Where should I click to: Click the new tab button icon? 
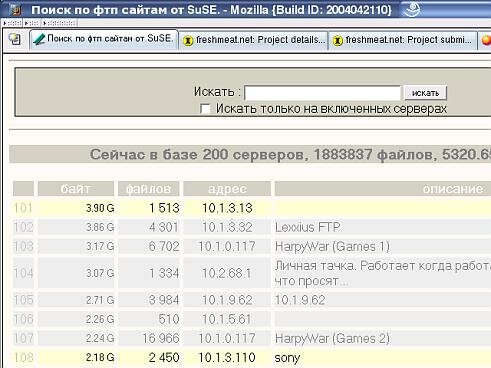(x=15, y=39)
